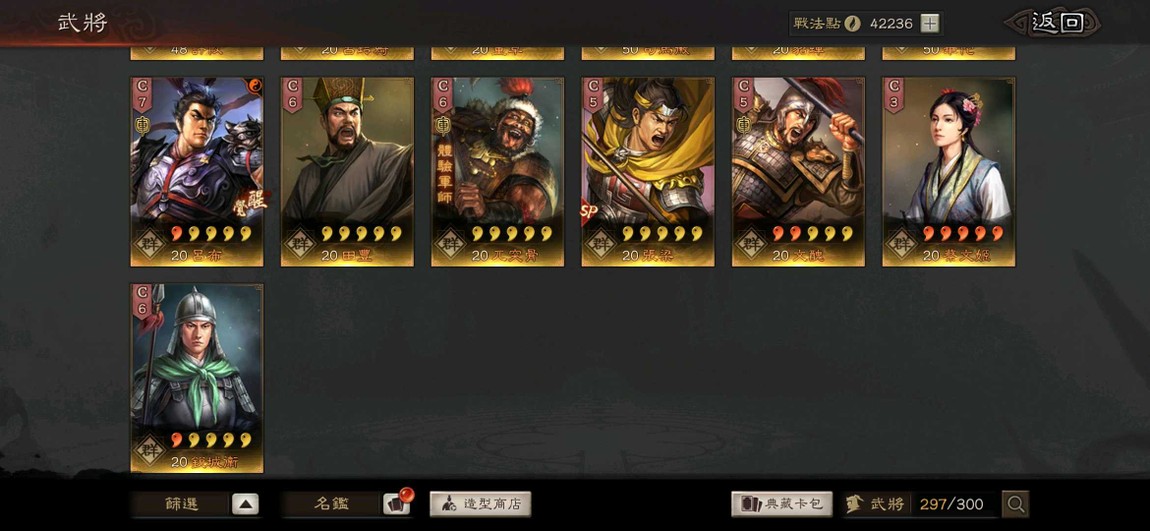This screenshot has width=1150, height=531.
Task: Select the 田豐 general card
Action: pos(347,172)
